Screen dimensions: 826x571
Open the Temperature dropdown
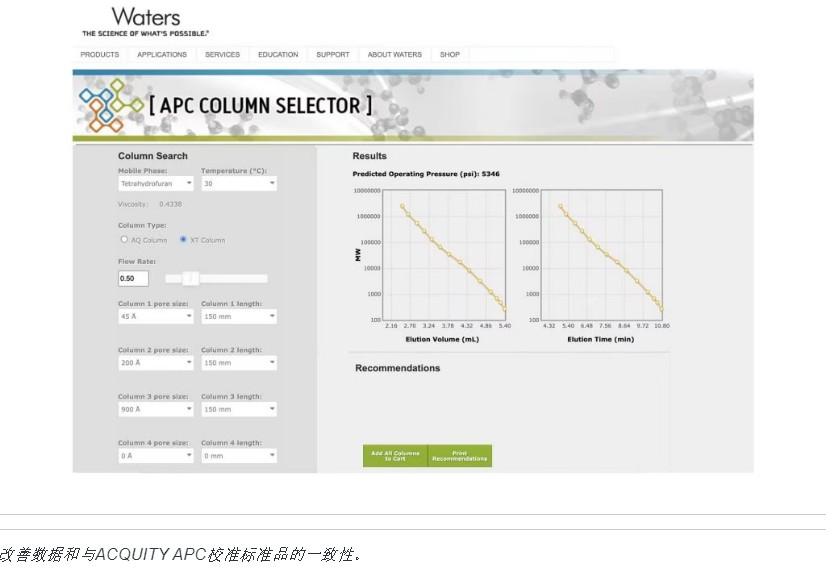(x=238, y=184)
